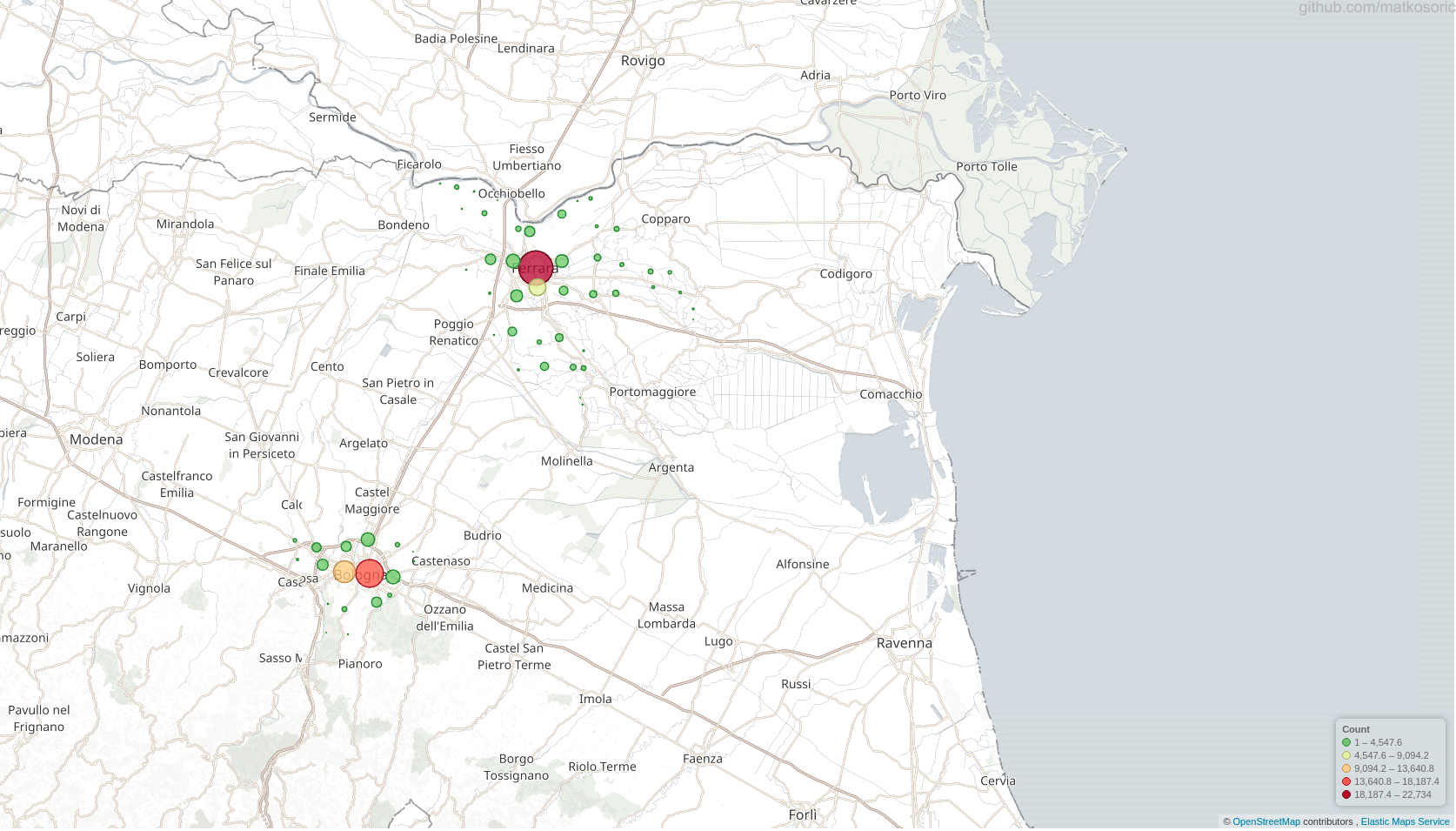Click the green bubble east of Copparo
The image size is (1456, 831).
pos(670,274)
